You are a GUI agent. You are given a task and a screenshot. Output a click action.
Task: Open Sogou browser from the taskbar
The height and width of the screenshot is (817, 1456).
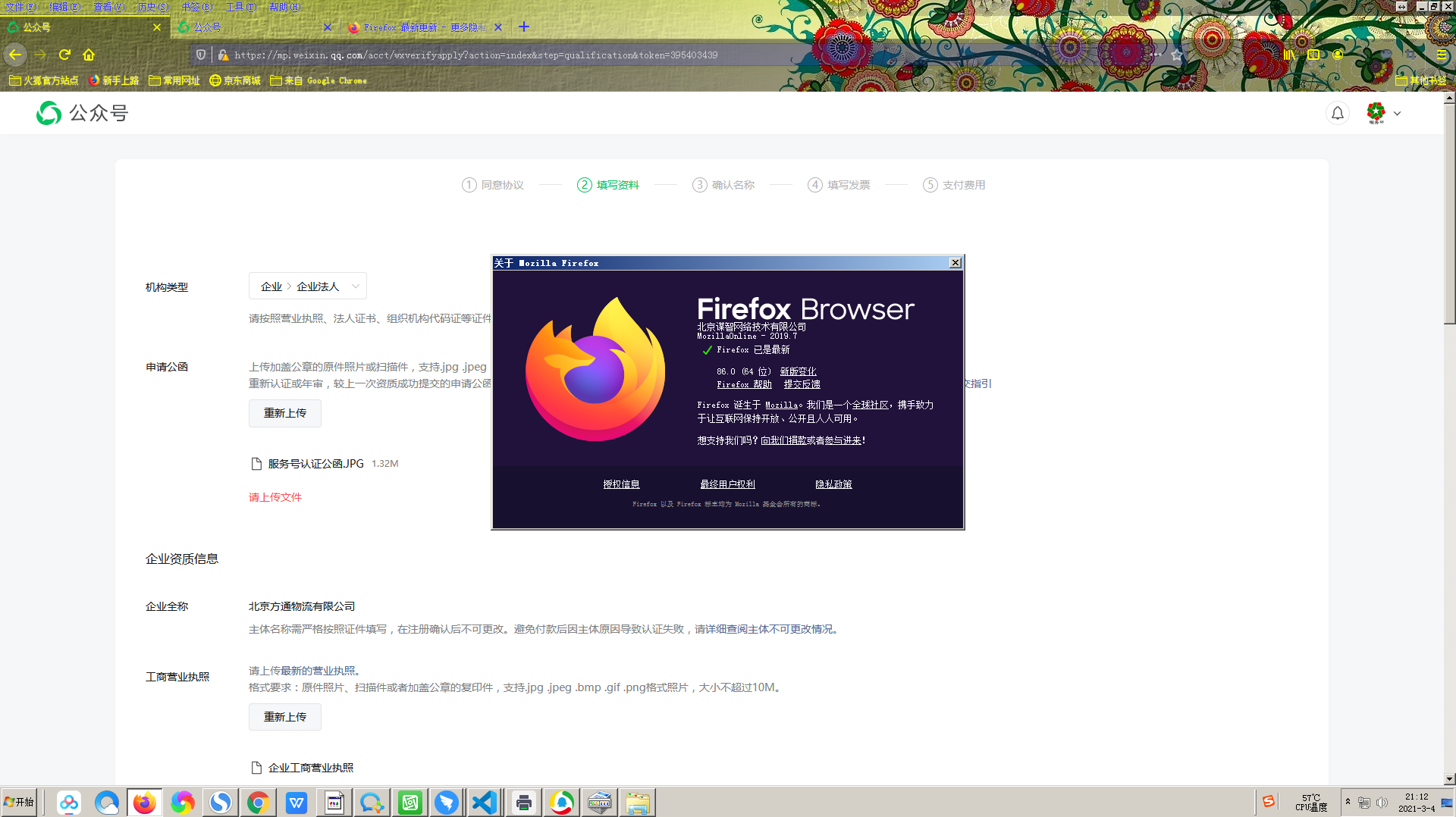tap(221, 803)
